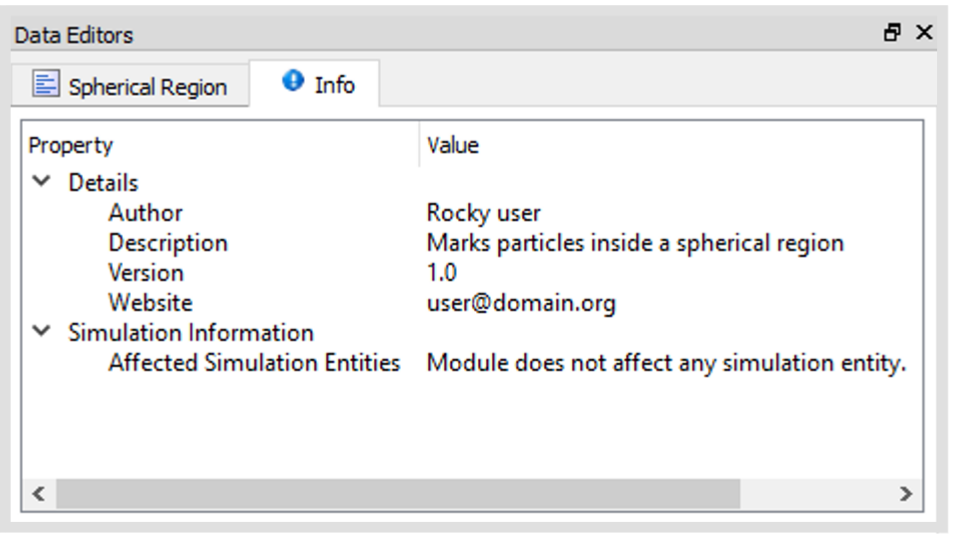Click the blue Info exclamation icon
This screenshot has width=954, height=539.
293,81
